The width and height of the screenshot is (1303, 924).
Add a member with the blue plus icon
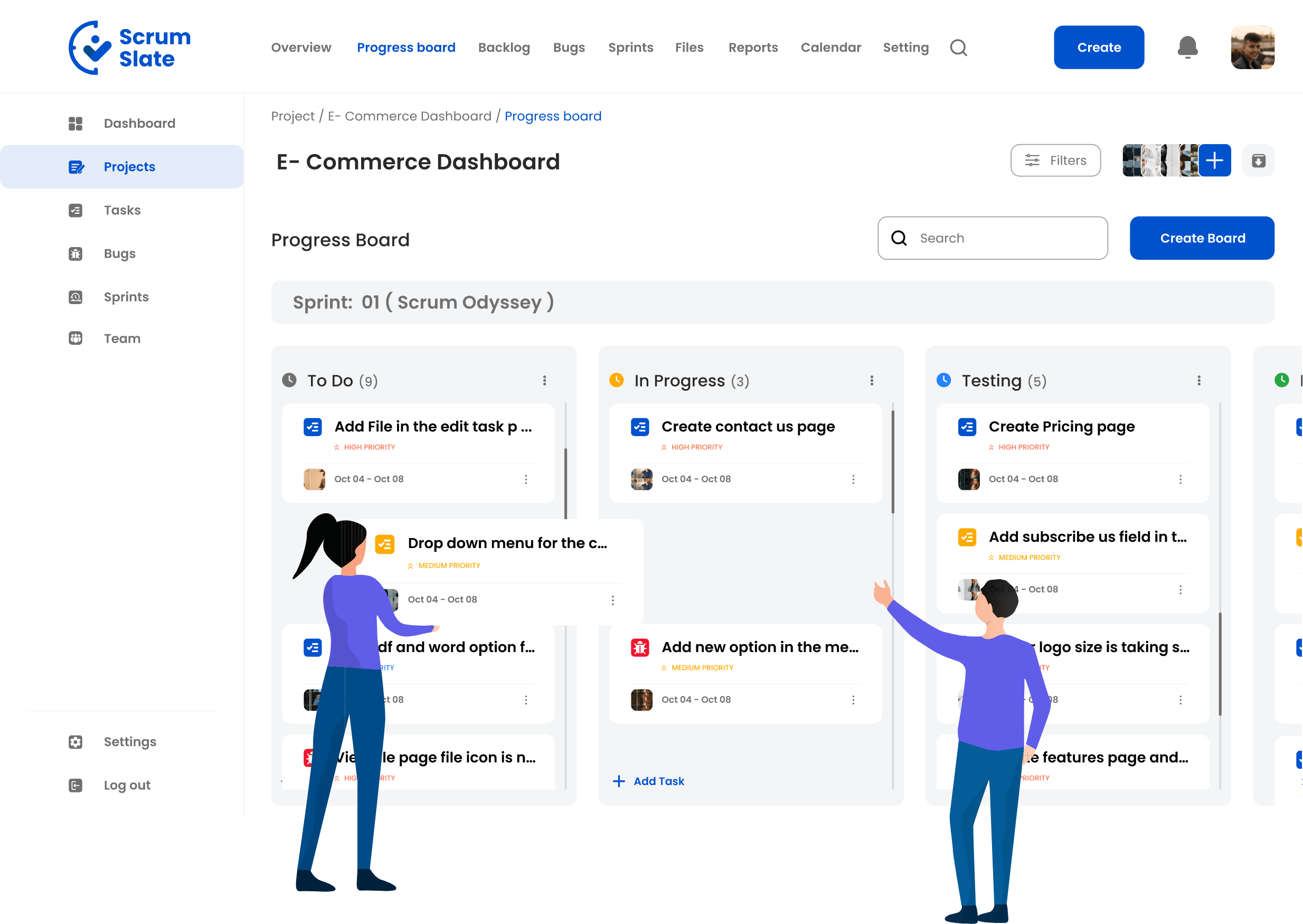click(x=1214, y=161)
